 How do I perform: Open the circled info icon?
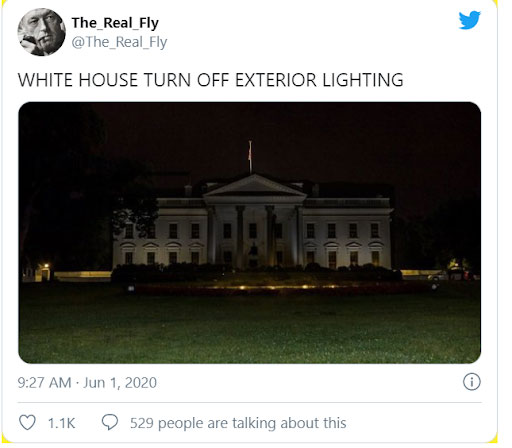[472, 382]
